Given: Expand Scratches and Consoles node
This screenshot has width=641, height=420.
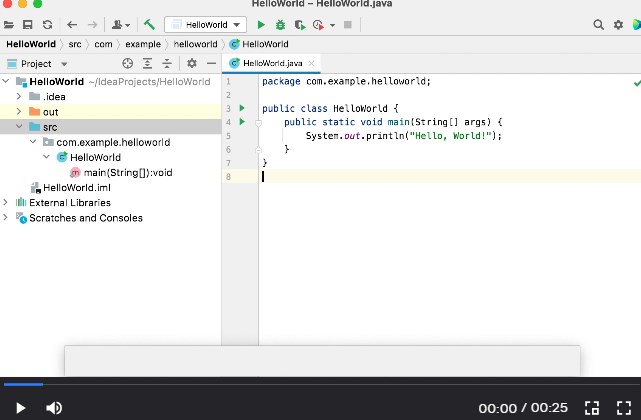Looking at the screenshot, I should point(5,217).
